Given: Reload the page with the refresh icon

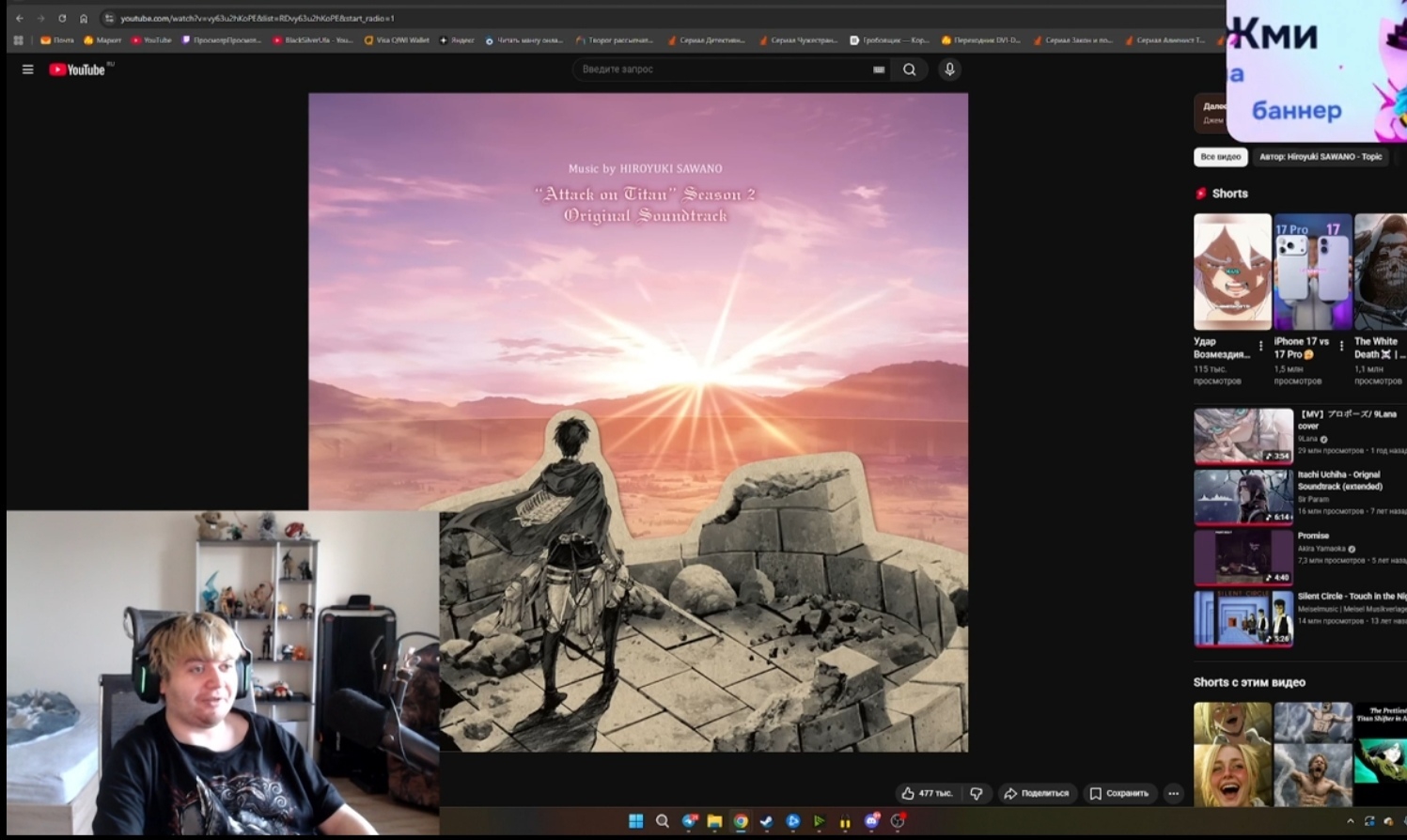Looking at the screenshot, I should (x=62, y=18).
